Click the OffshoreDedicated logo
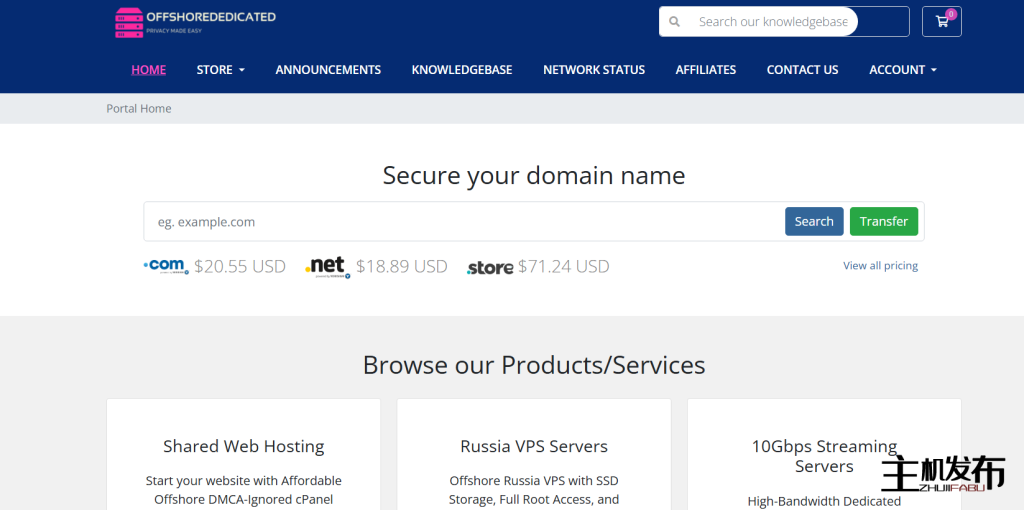 point(195,22)
